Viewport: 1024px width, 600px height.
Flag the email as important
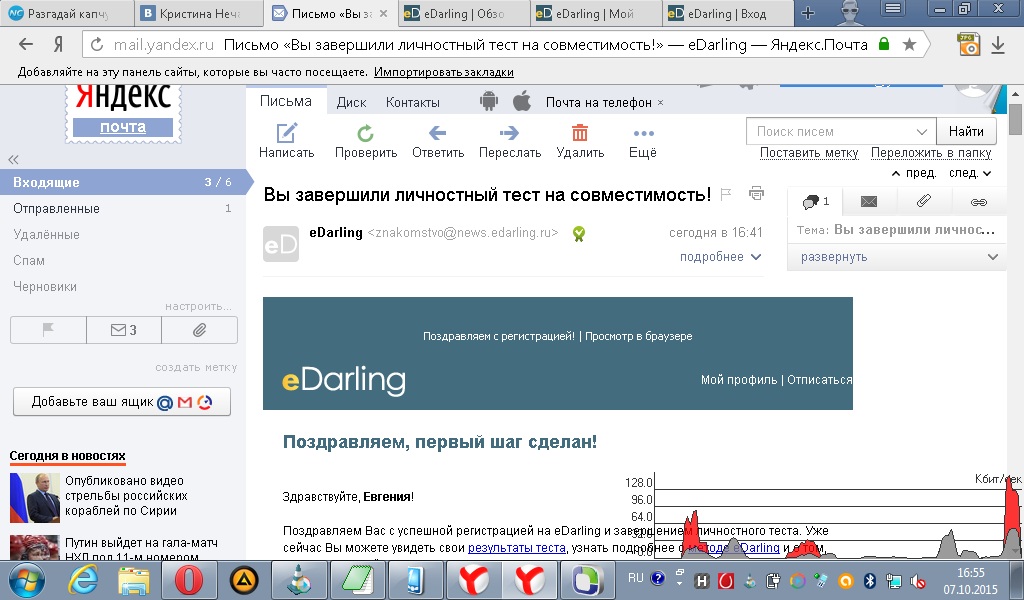pyautogui.click(x=726, y=194)
